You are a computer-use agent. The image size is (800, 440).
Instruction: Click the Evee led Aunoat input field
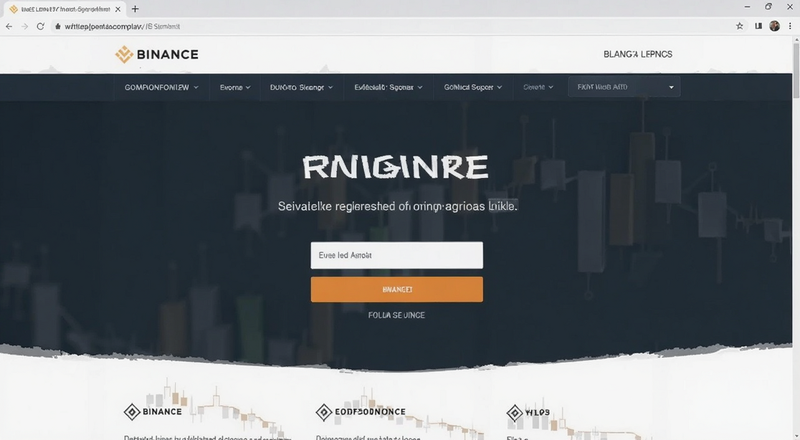point(397,255)
